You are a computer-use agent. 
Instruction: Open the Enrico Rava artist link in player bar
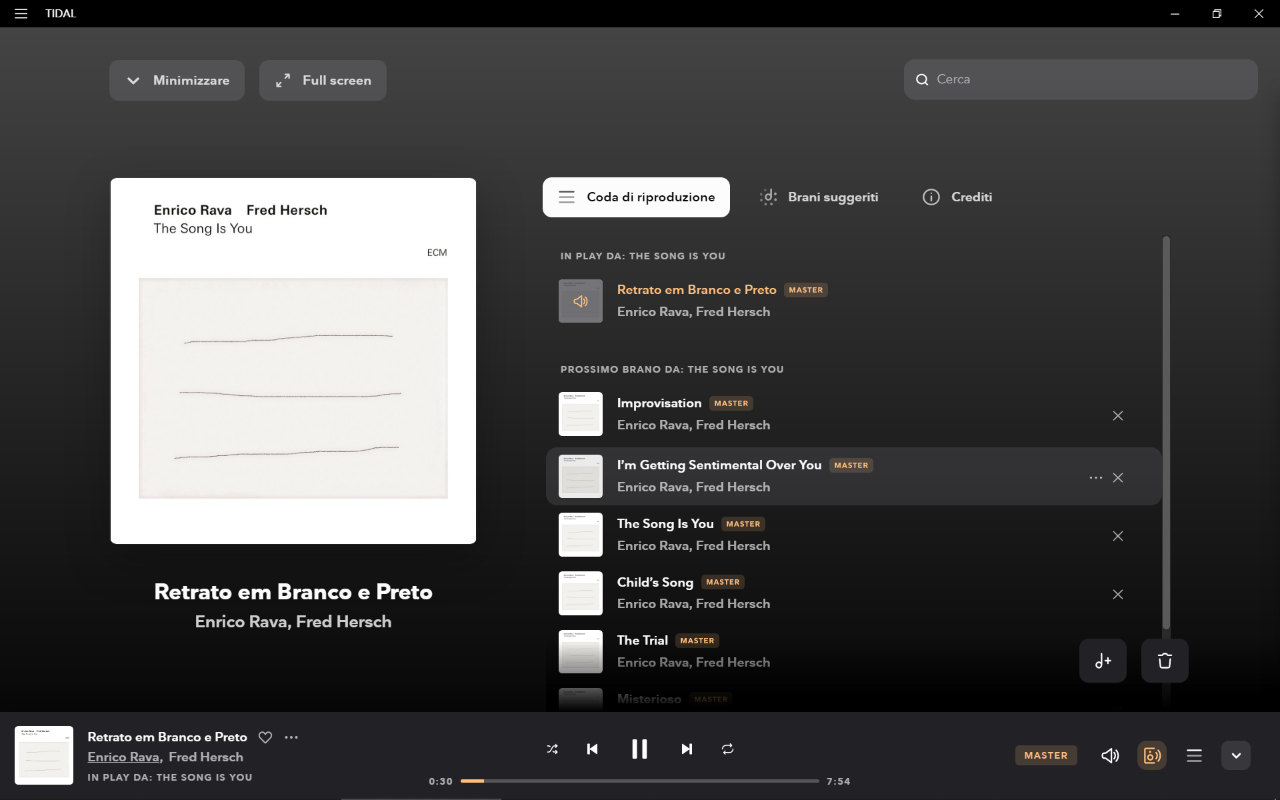coord(123,757)
